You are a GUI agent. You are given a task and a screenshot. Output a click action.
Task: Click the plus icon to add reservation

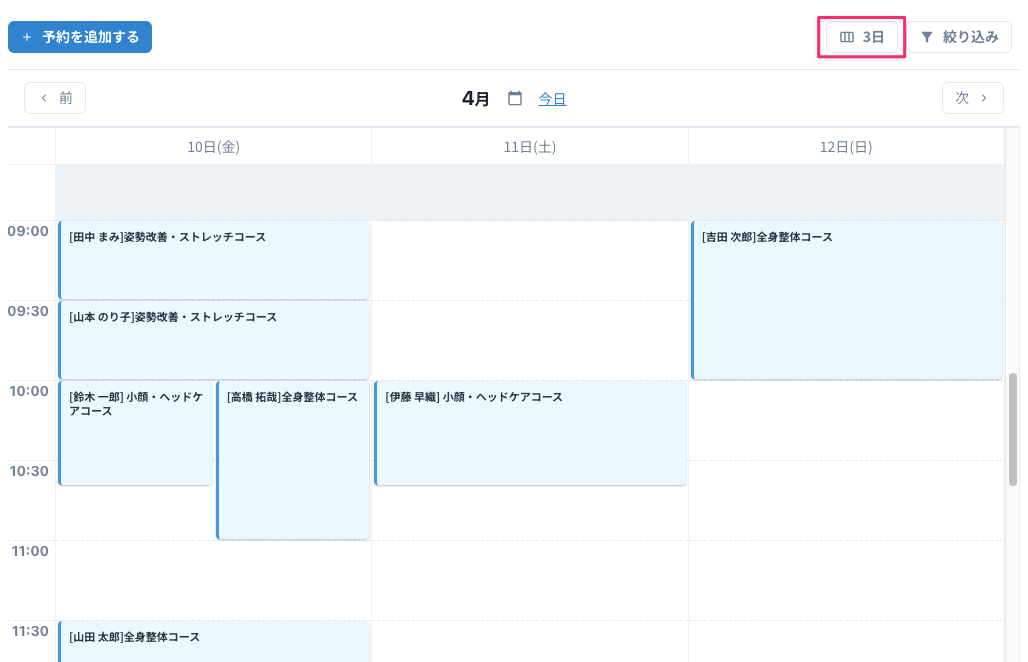pos(27,37)
